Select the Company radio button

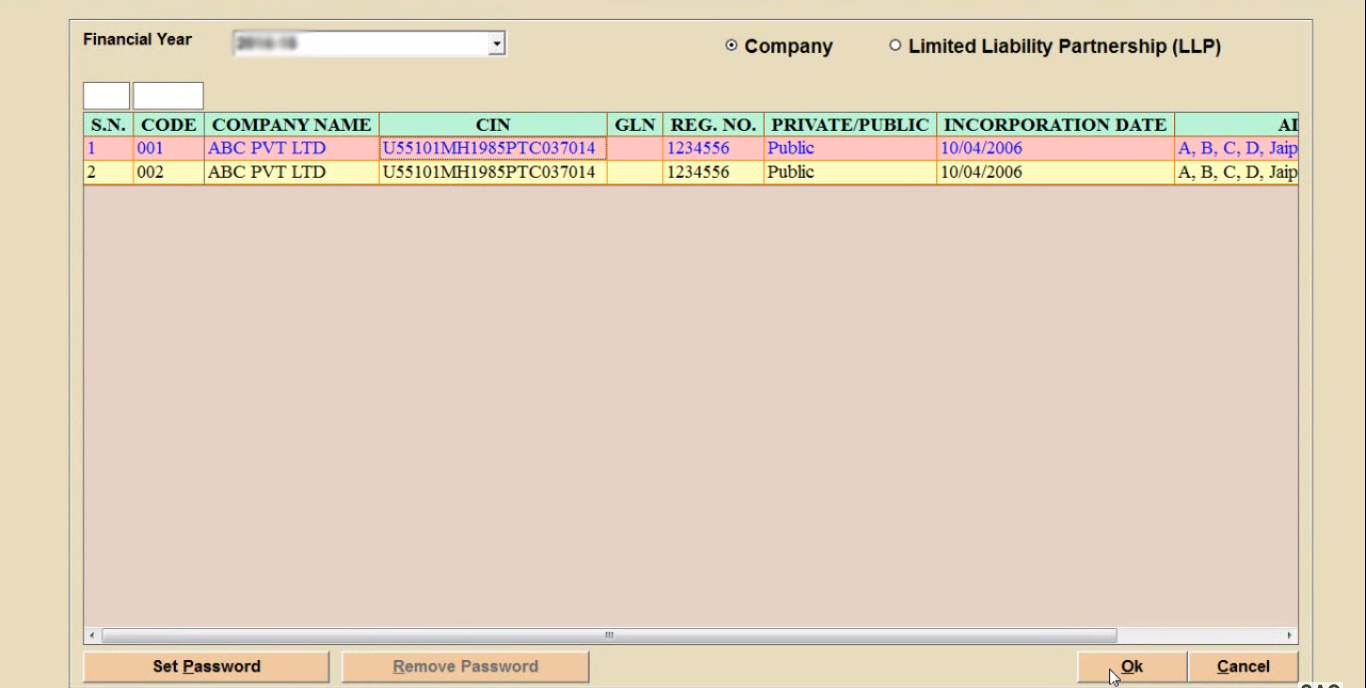click(732, 46)
